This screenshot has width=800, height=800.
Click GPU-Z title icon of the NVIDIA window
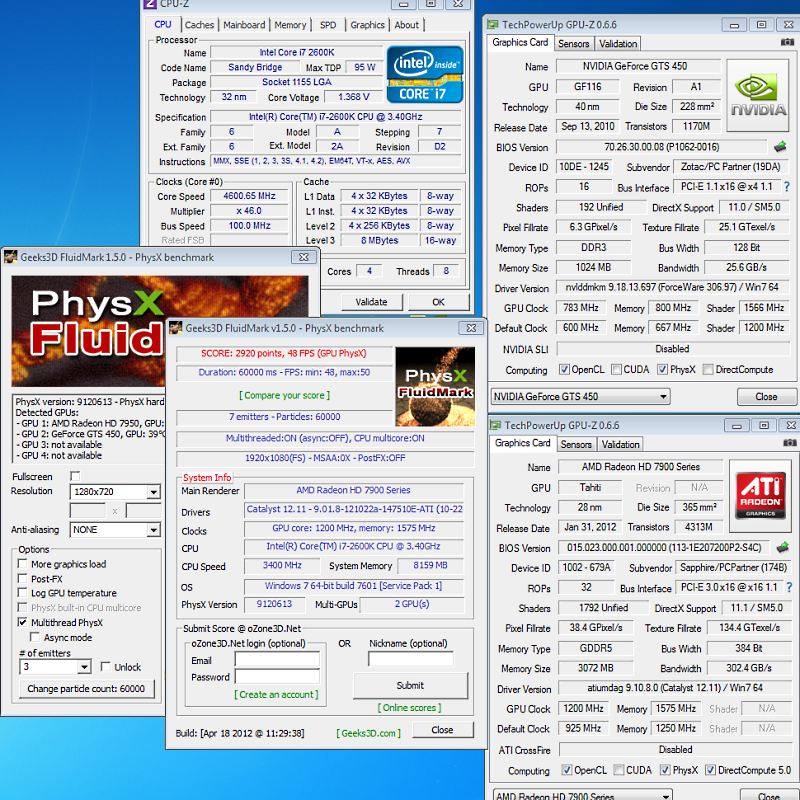point(493,24)
